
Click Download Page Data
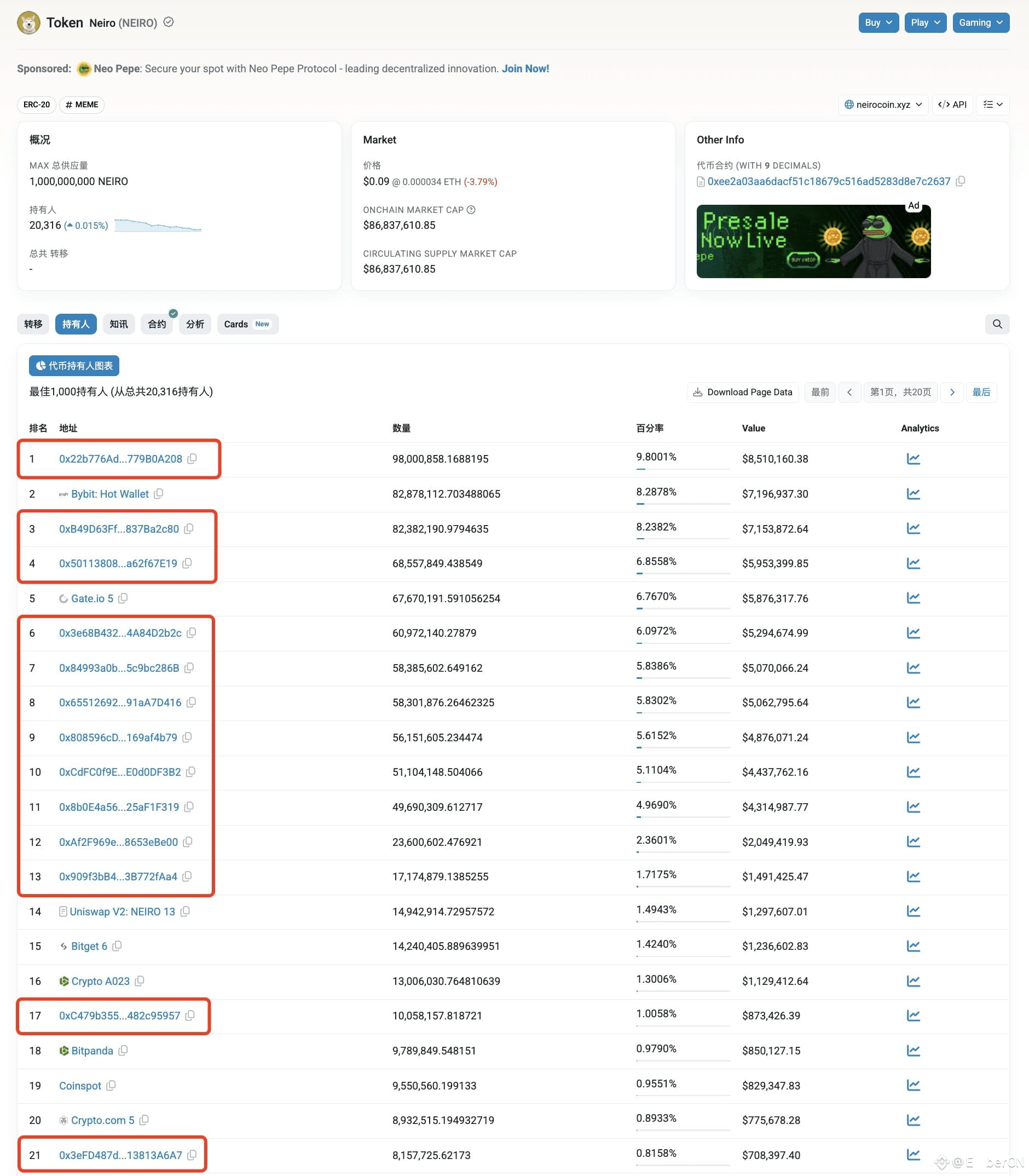pyautogui.click(x=742, y=392)
